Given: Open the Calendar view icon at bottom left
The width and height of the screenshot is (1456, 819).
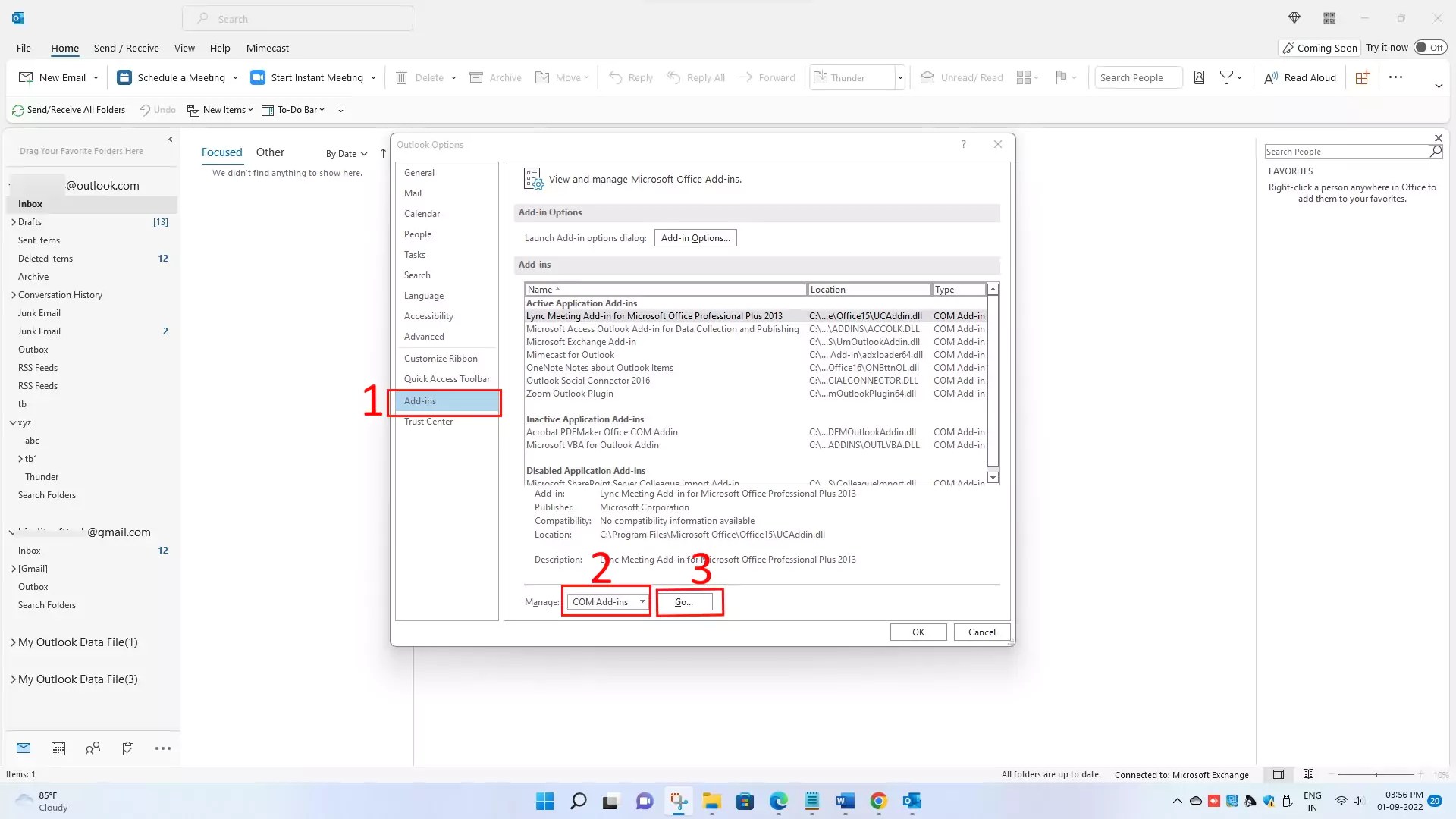Looking at the screenshot, I should [x=58, y=748].
